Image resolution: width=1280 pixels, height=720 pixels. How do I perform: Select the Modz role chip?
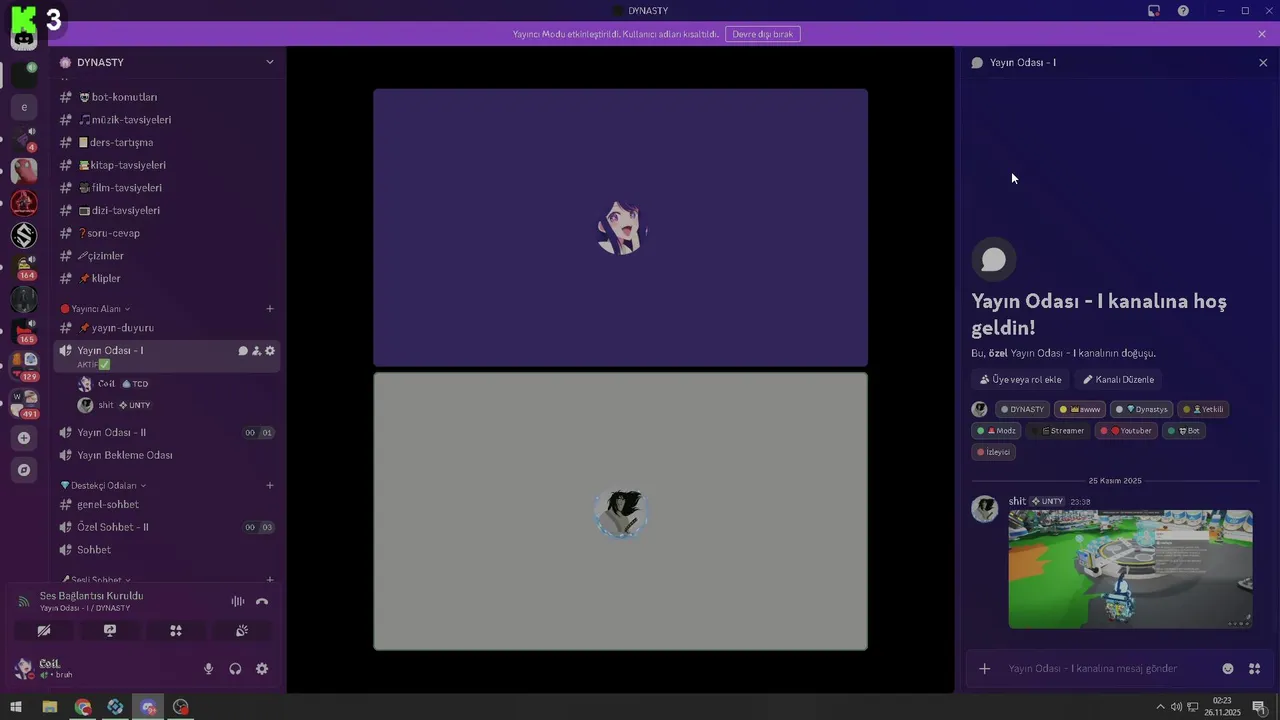997,431
